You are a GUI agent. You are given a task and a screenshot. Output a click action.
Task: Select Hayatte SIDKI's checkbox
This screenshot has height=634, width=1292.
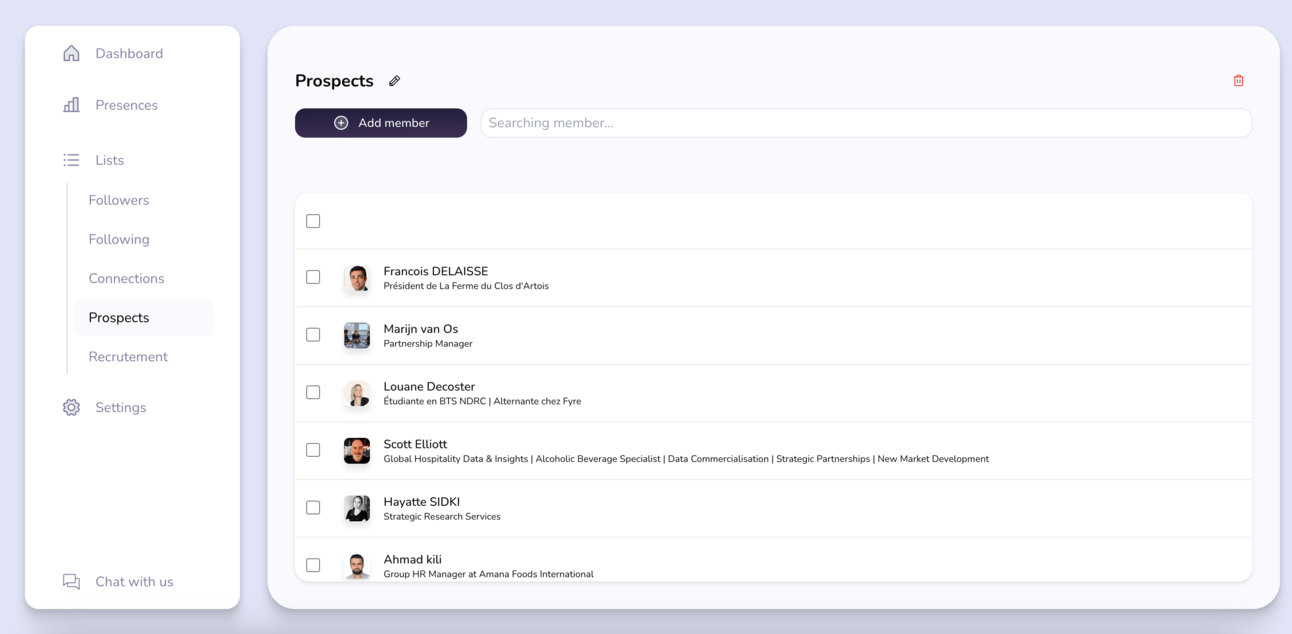click(313, 508)
